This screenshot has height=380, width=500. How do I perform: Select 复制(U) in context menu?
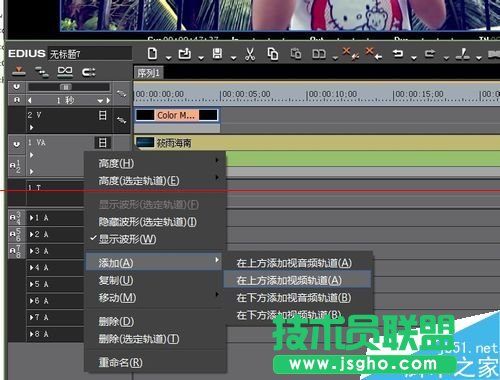155,280
